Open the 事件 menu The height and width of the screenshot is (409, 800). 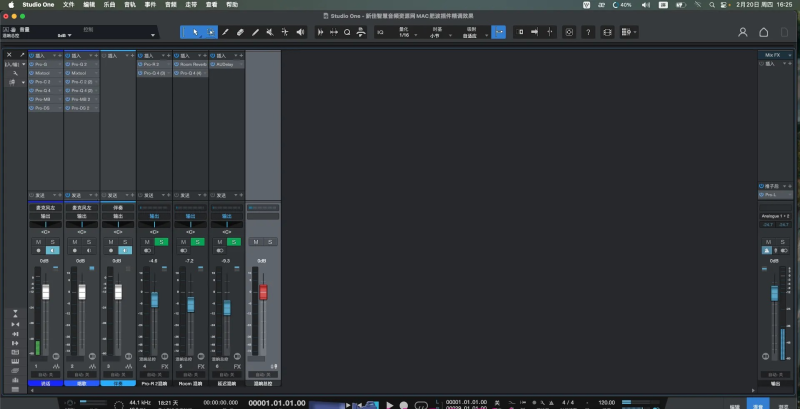150,5
